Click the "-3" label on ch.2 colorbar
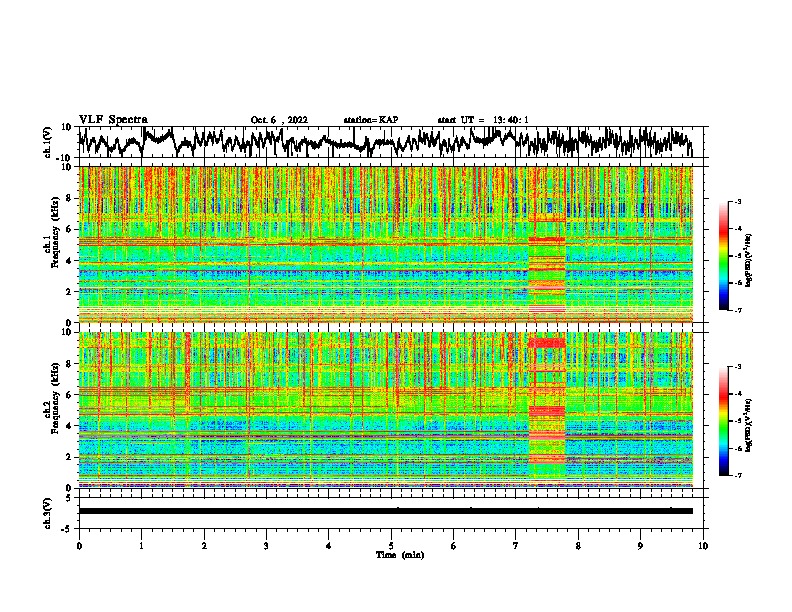The image size is (792, 612). pyautogui.click(x=737, y=367)
